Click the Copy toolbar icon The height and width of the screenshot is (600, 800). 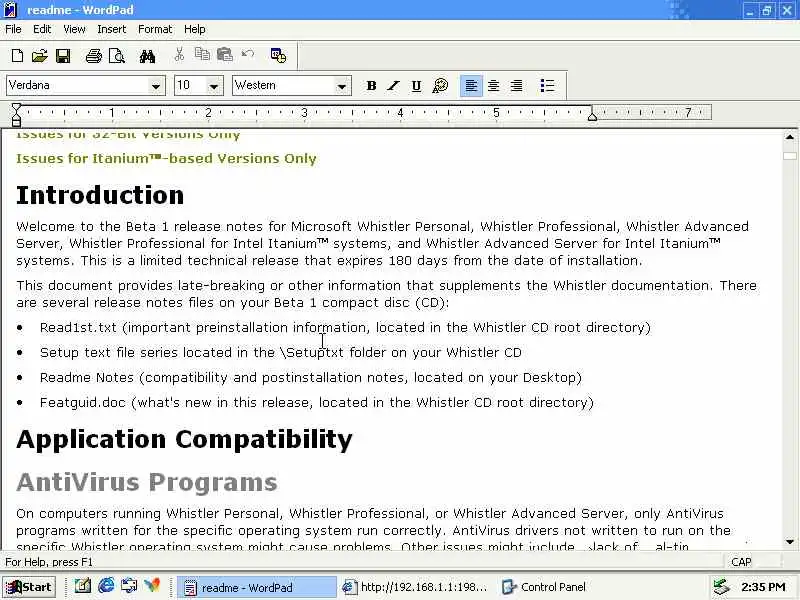pyautogui.click(x=203, y=54)
